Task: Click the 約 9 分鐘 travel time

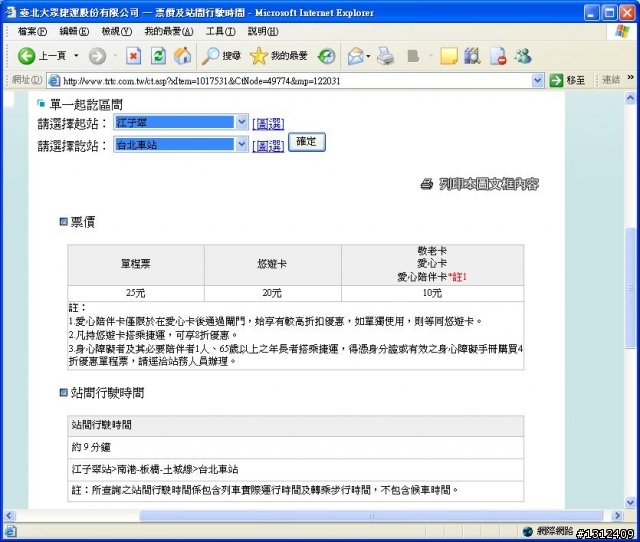Action: point(91,447)
